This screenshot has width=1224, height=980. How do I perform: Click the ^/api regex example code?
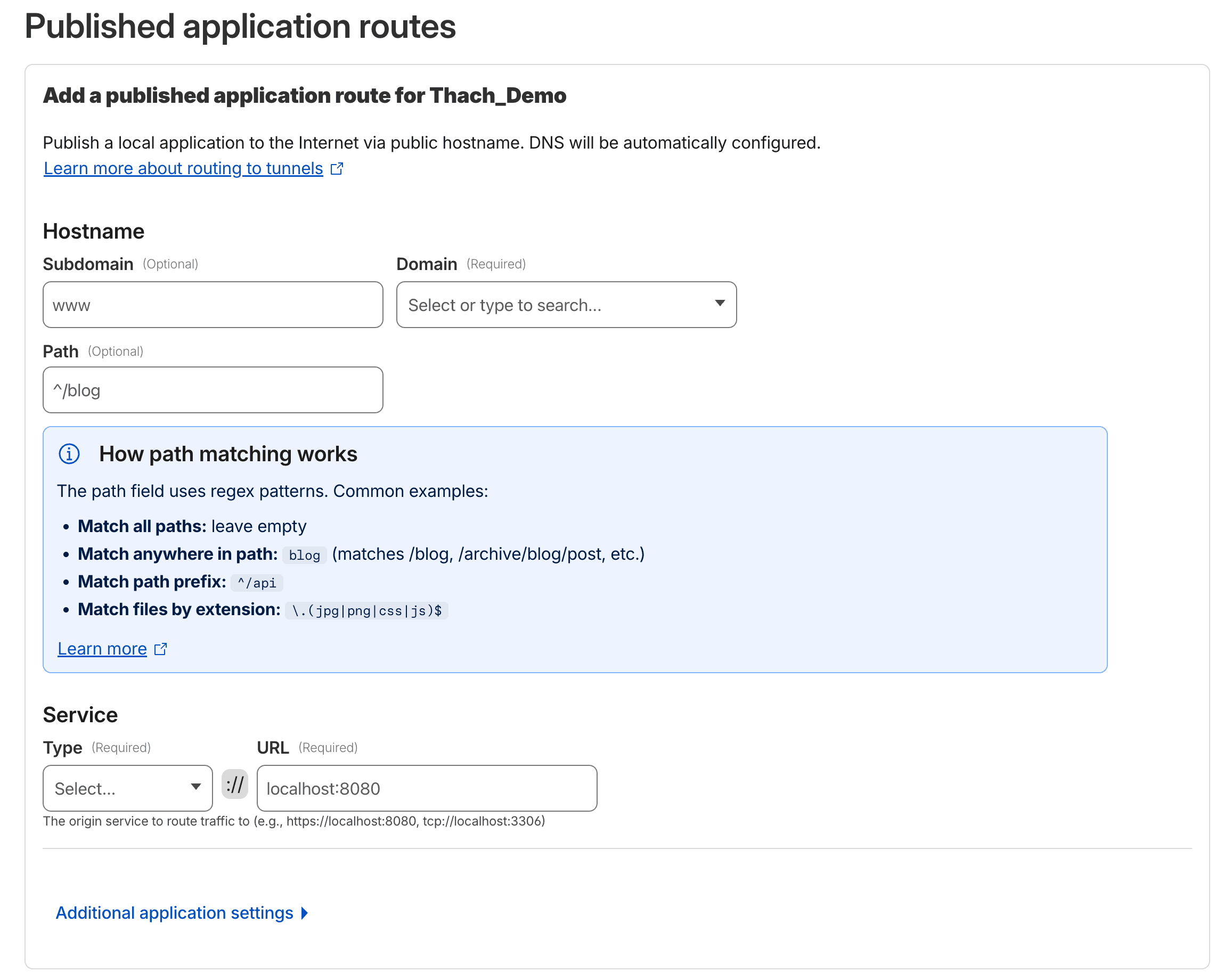pos(257,583)
